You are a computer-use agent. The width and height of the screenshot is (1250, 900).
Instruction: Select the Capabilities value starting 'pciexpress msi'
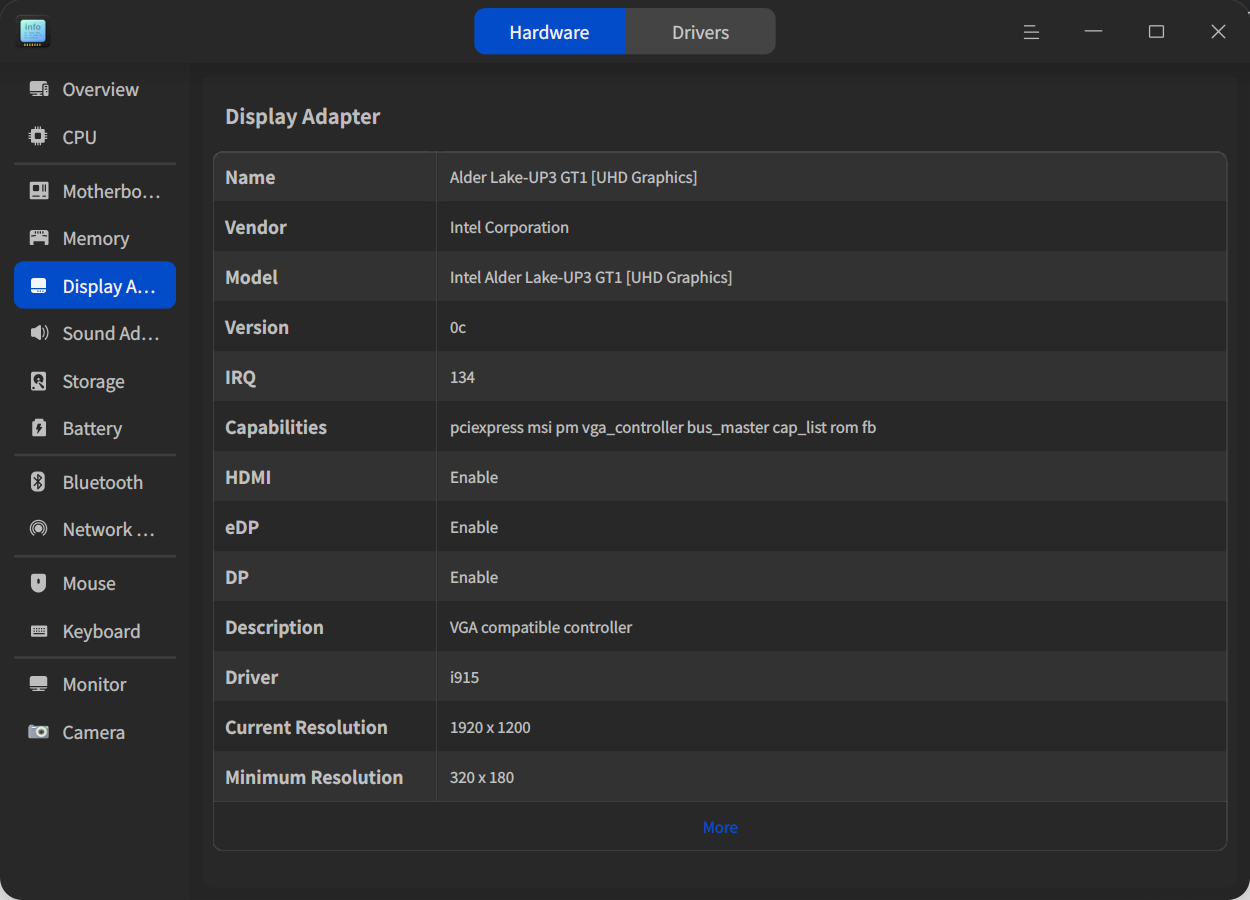pos(663,427)
